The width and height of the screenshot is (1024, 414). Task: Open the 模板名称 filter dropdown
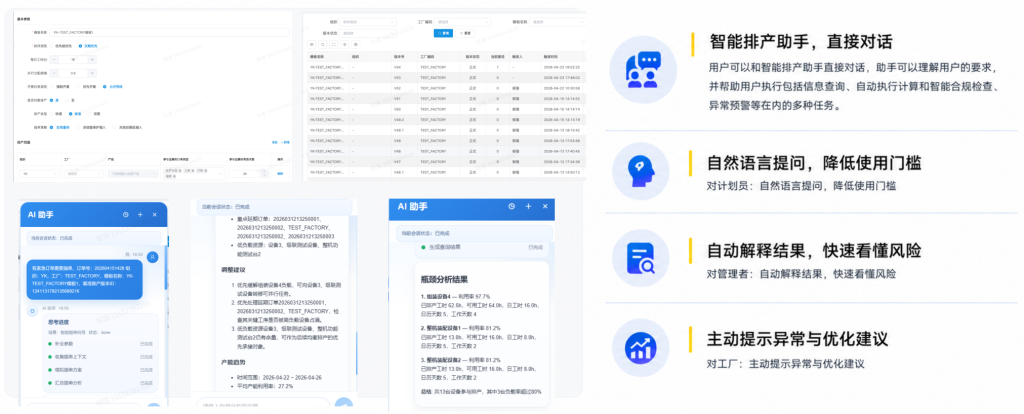(x=558, y=22)
